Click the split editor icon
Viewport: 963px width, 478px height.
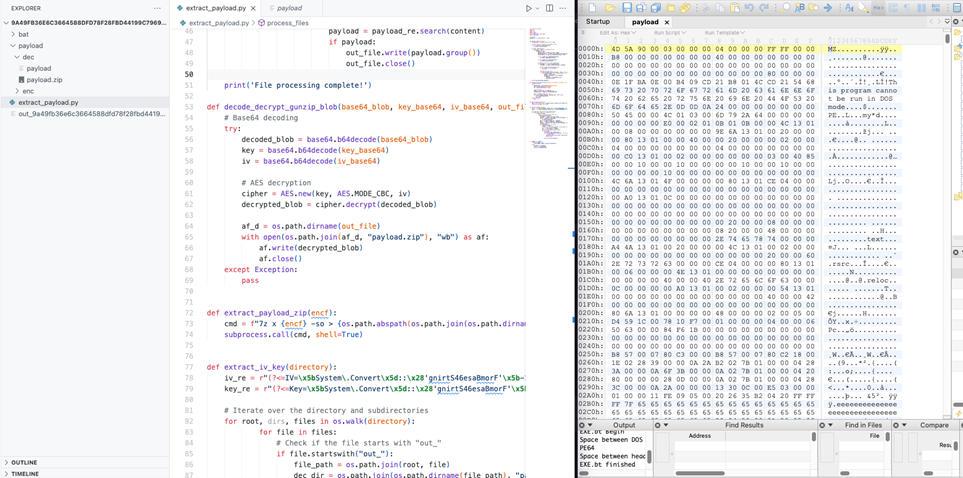pyautogui.click(x=549, y=8)
